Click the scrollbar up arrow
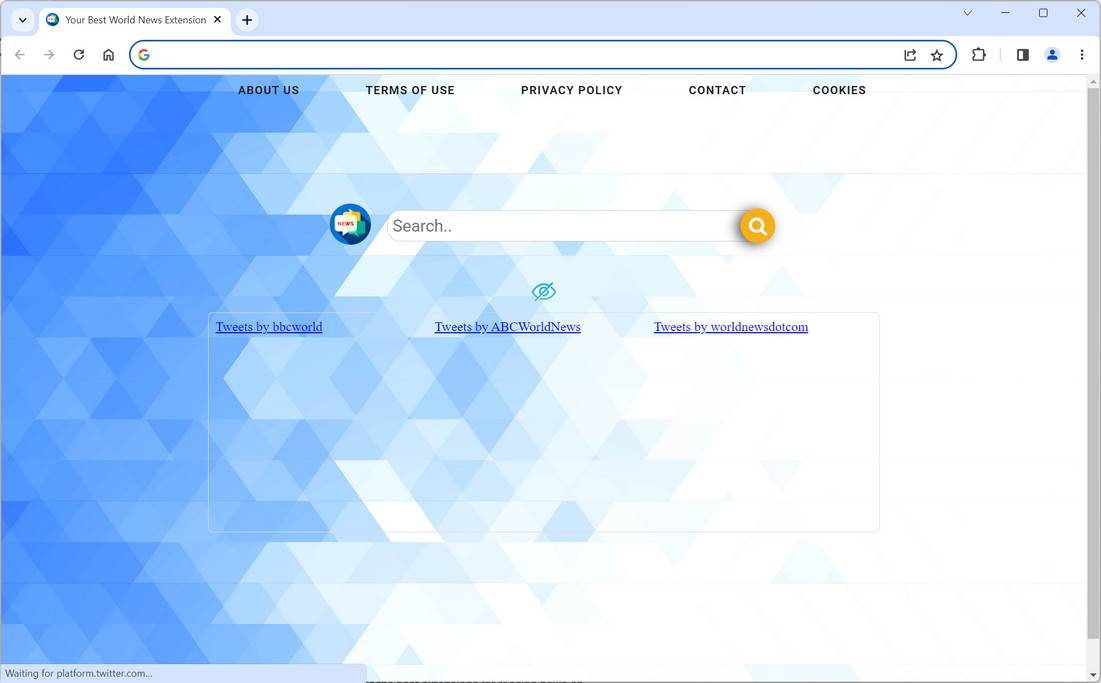The height and width of the screenshot is (683, 1101). [x=1093, y=81]
